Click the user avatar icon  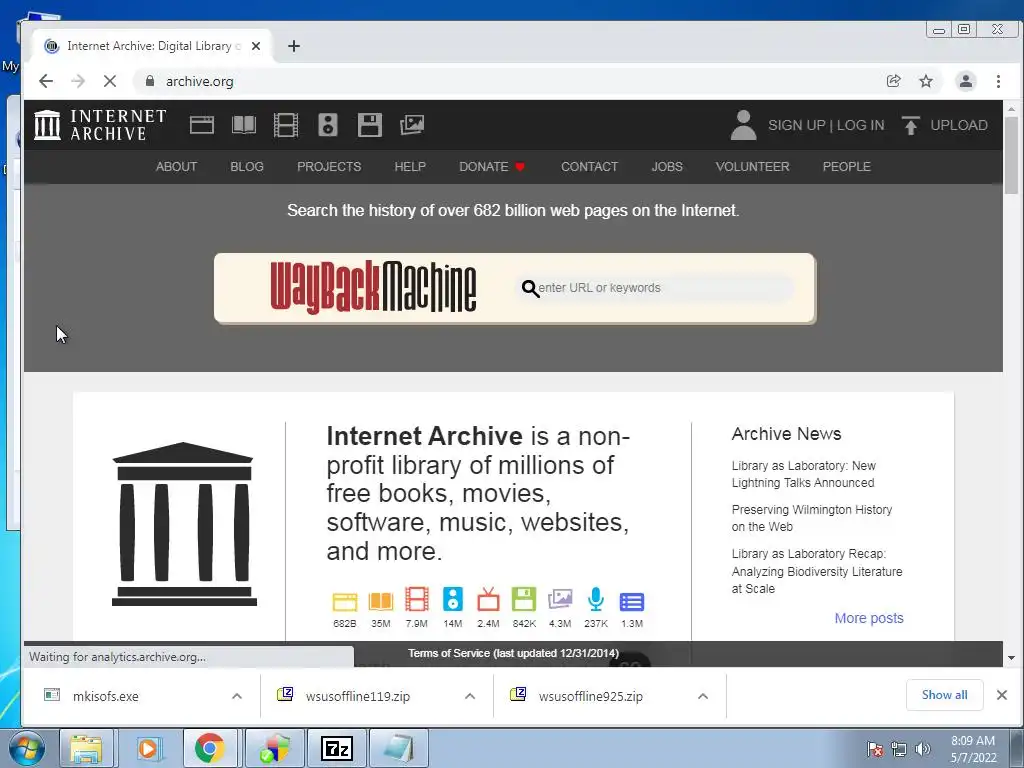point(743,125)
